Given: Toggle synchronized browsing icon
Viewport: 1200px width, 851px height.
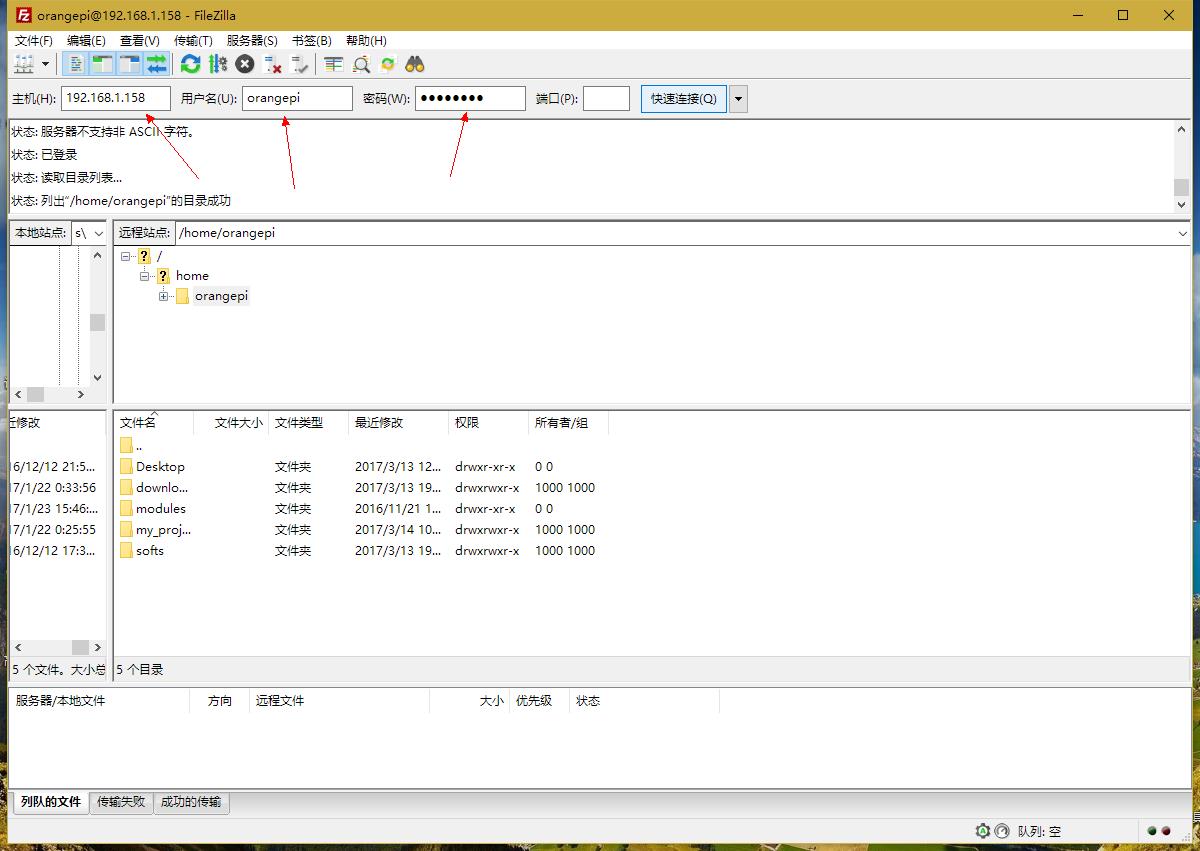Looking at the screenshot, I should [388, 64].
